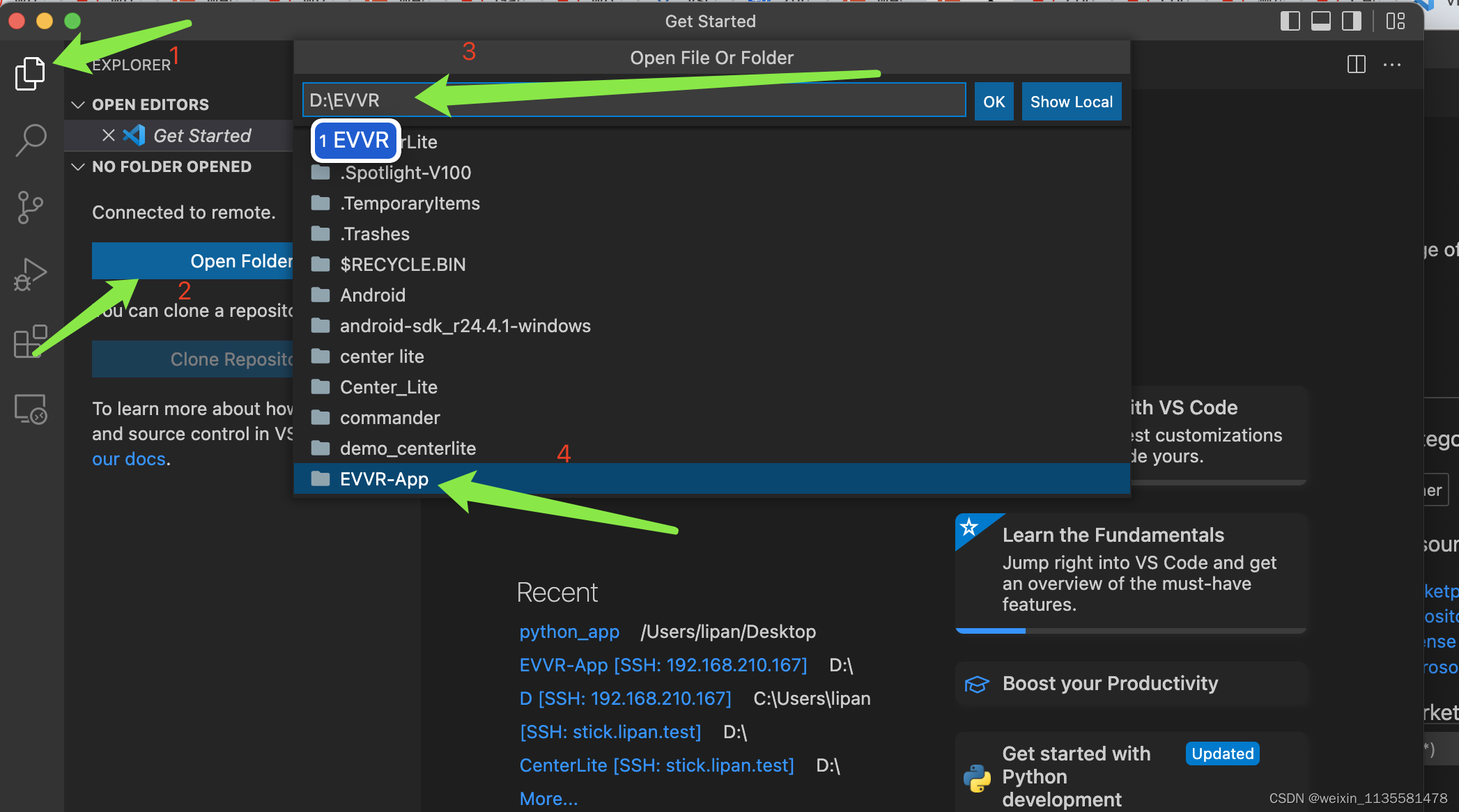Select the 1 EVVR breadcrumb

(x=355, y=141)
